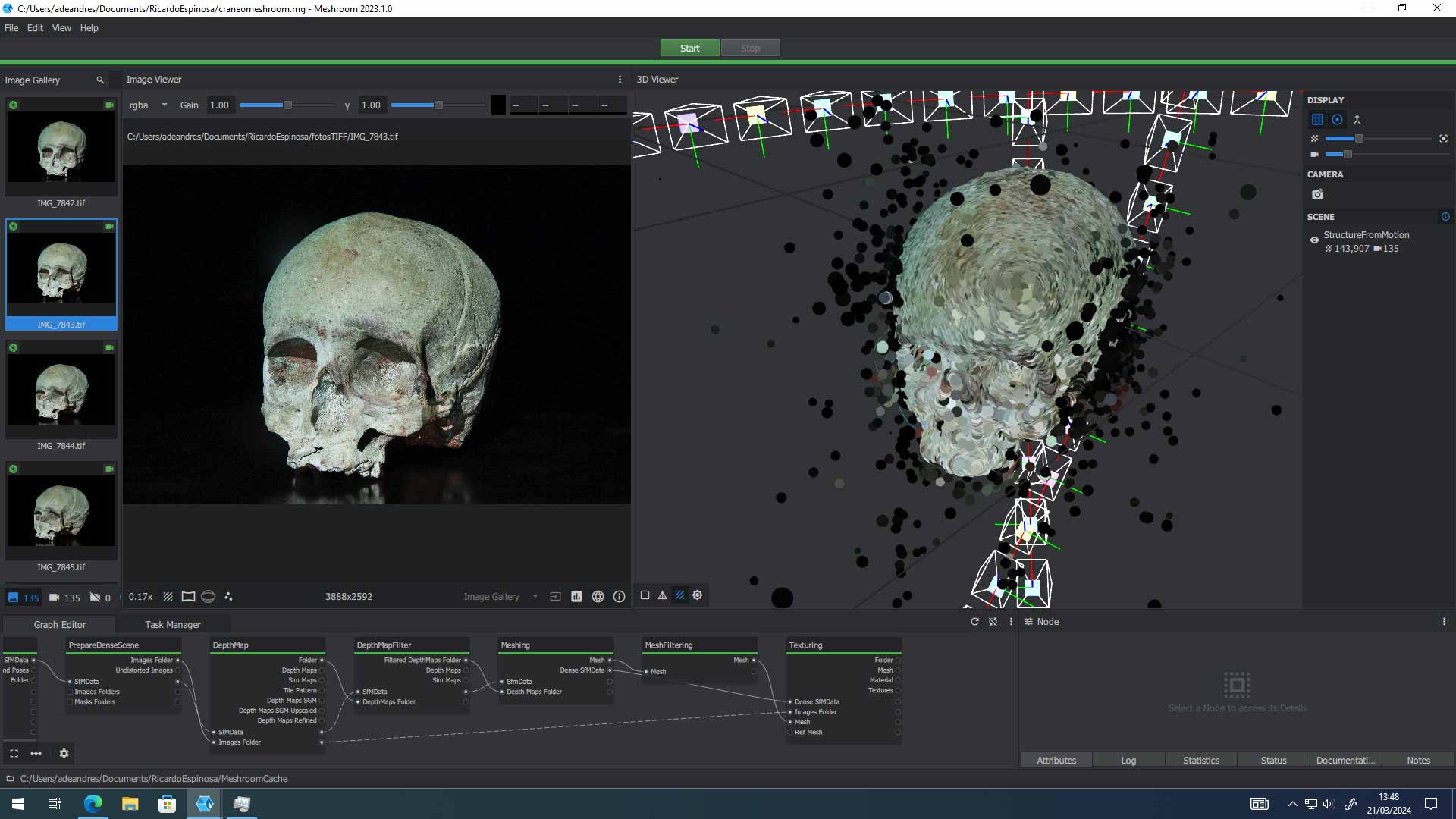Toggle the triangle transform gizmo icon

pyautogui.click(x=662, y=595)
